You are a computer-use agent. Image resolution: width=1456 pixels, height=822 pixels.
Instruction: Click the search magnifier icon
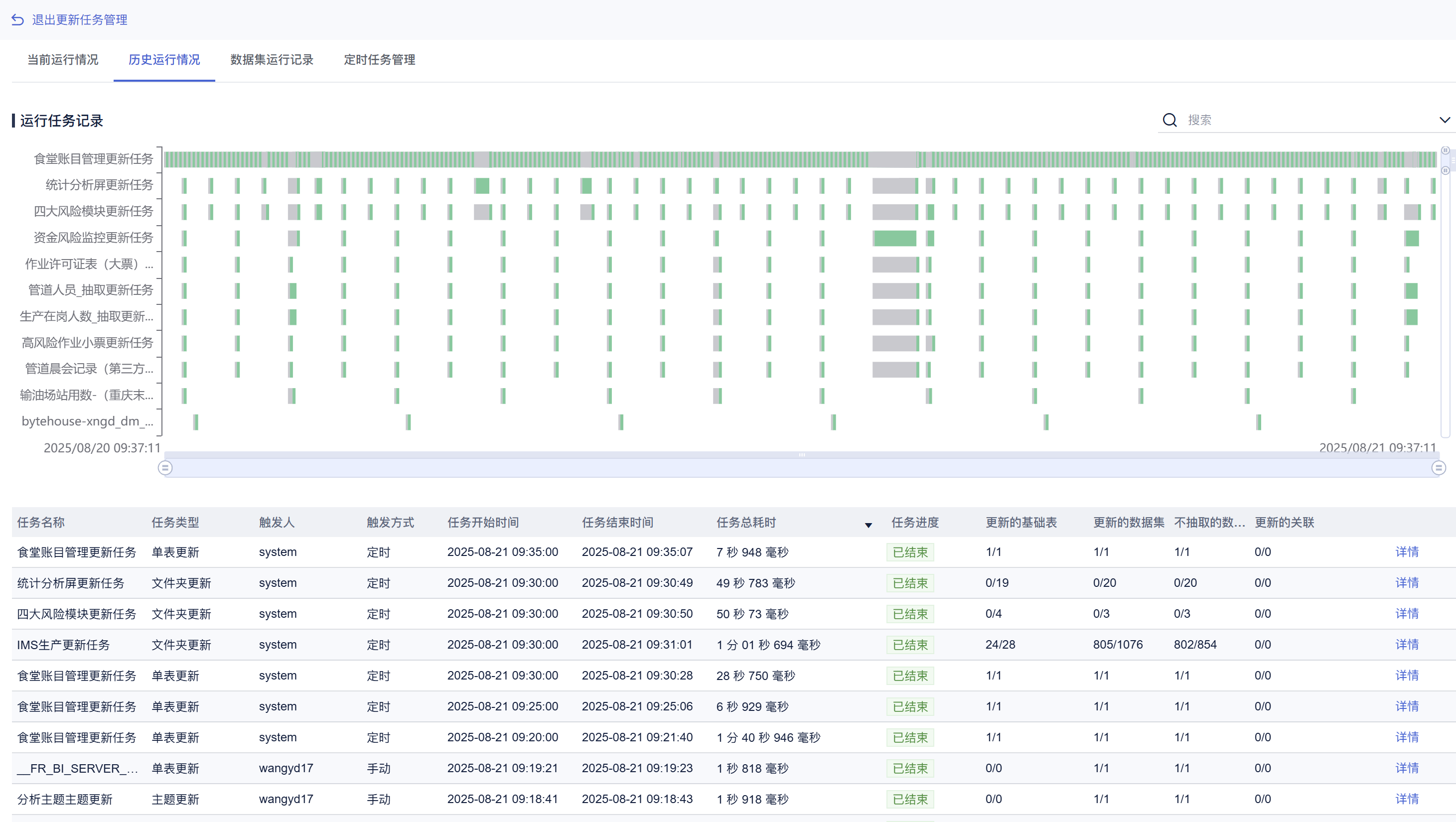click(1169, 120)
